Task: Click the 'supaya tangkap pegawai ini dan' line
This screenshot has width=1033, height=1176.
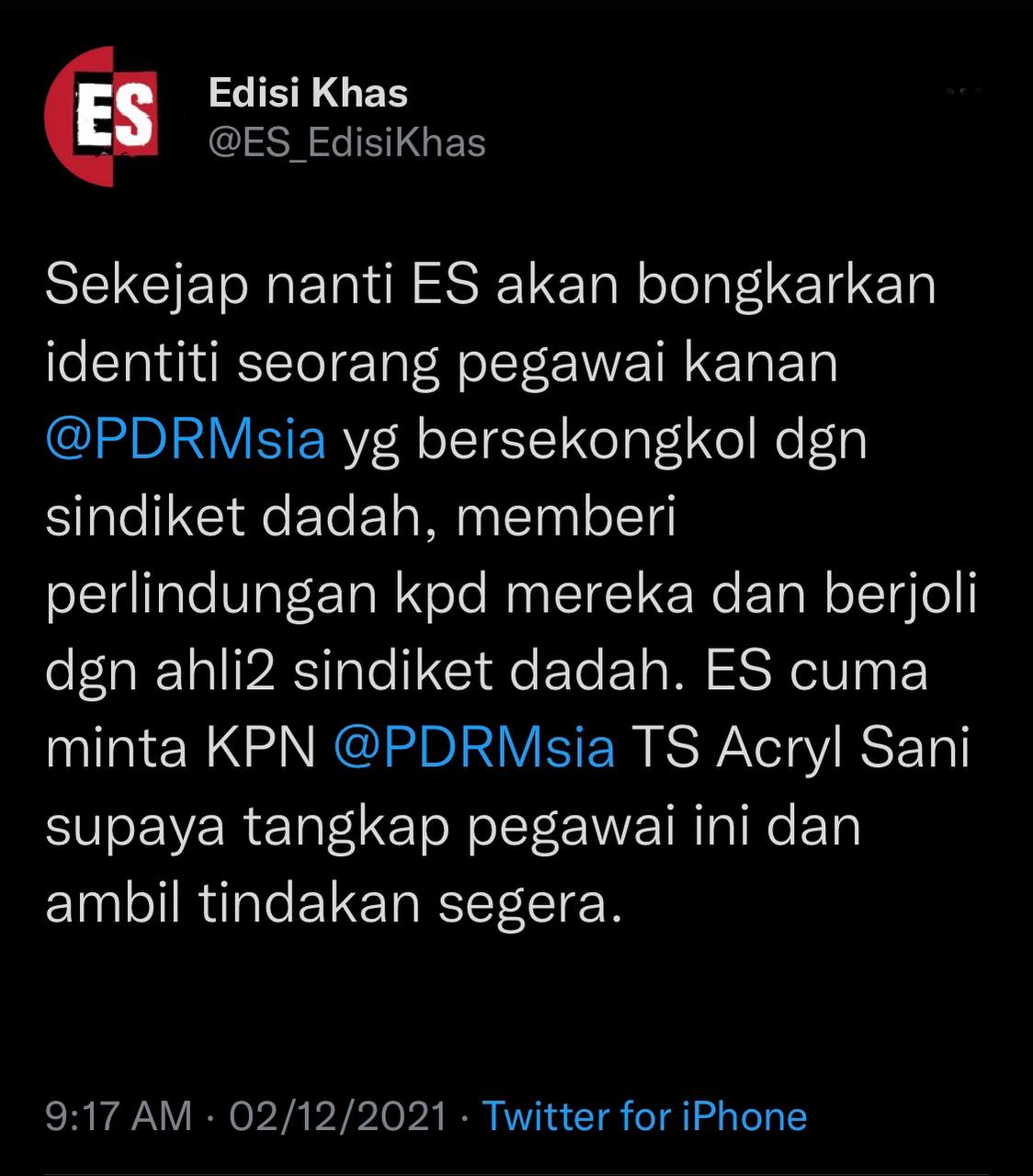Action: point(453,828)
